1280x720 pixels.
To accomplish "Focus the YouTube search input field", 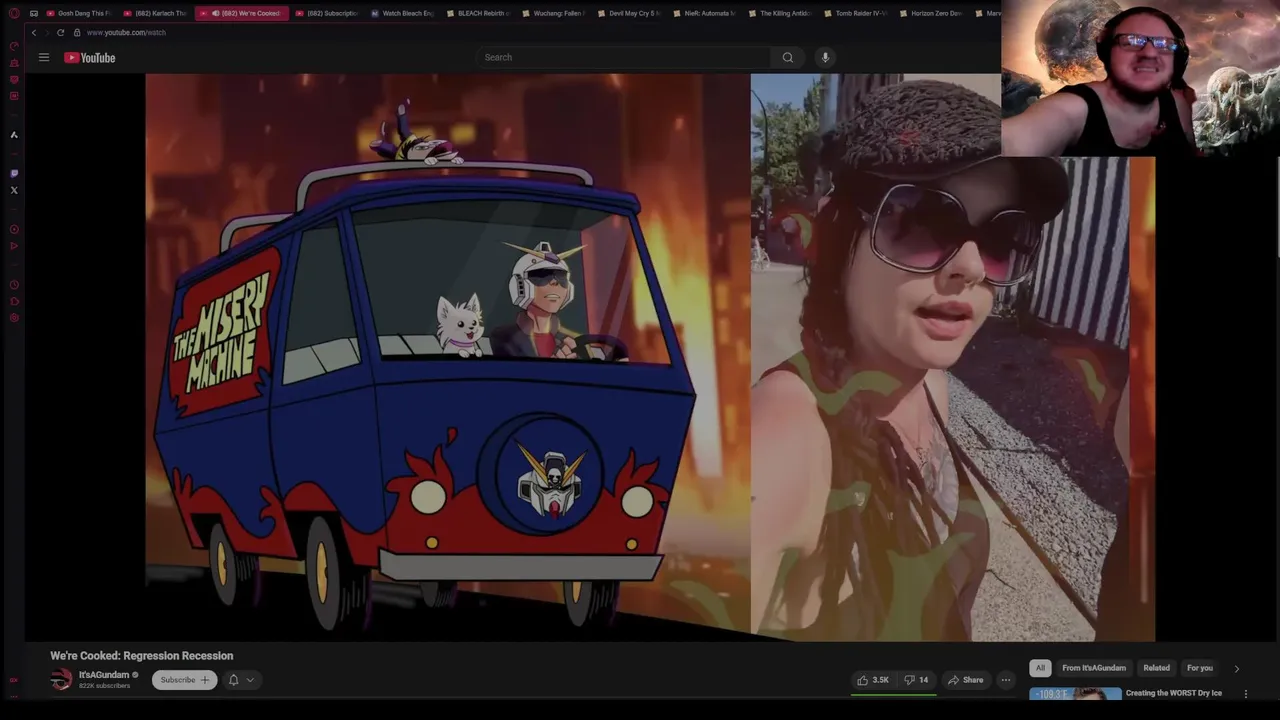I will [623, 57].
